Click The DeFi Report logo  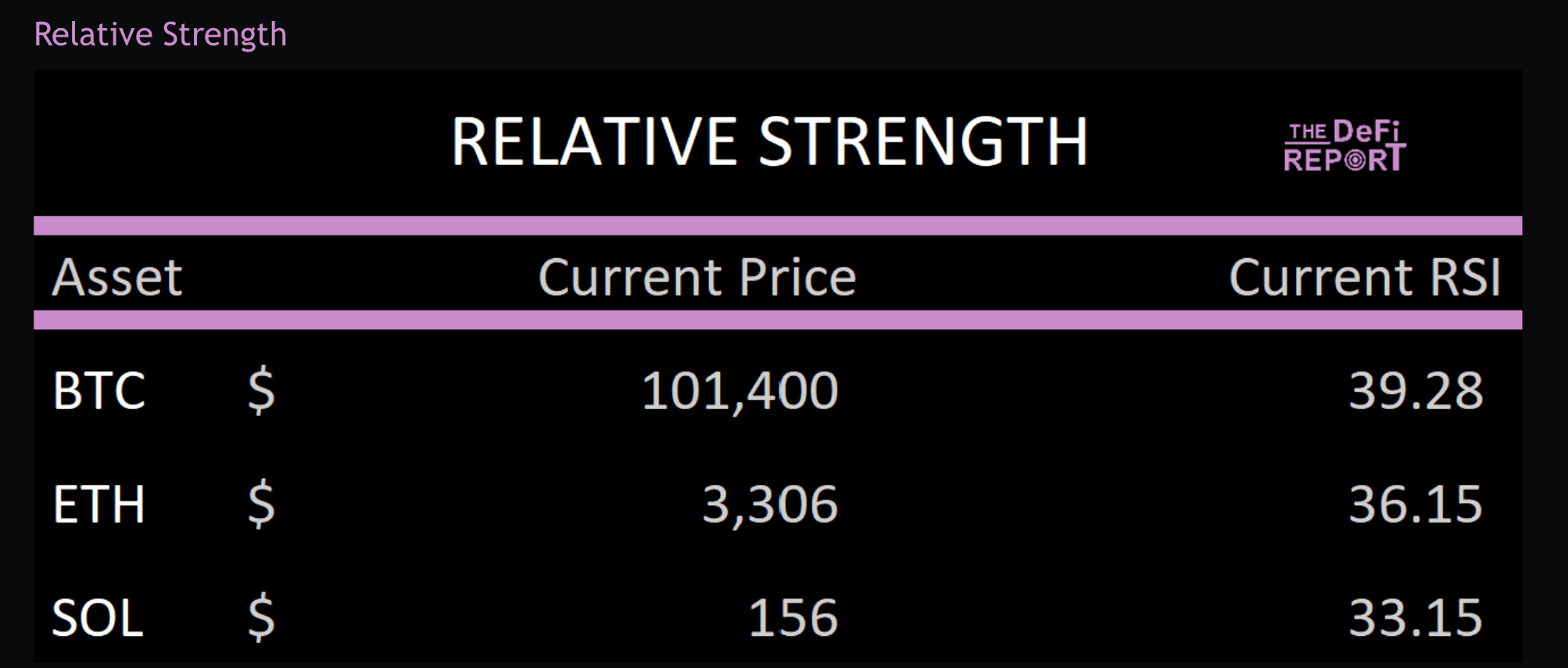click(1344, 145)
